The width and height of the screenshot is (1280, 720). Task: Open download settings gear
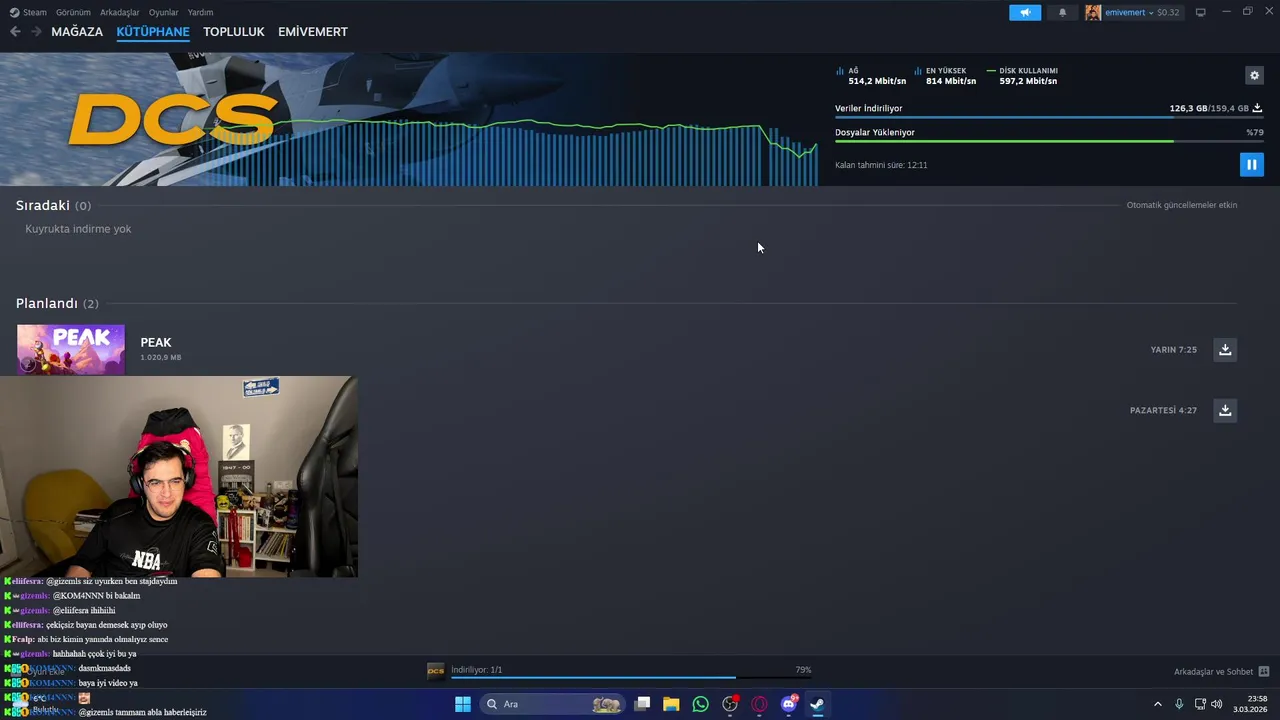[x=1254, y=75]
